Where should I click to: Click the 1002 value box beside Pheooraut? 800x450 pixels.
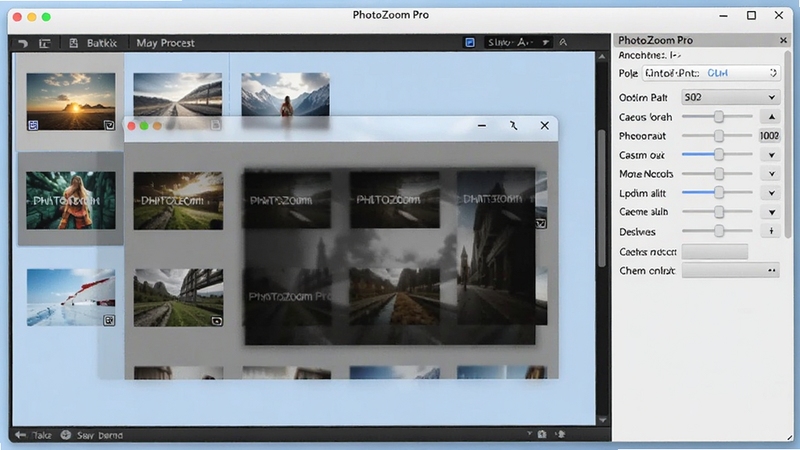click(769, 136)
